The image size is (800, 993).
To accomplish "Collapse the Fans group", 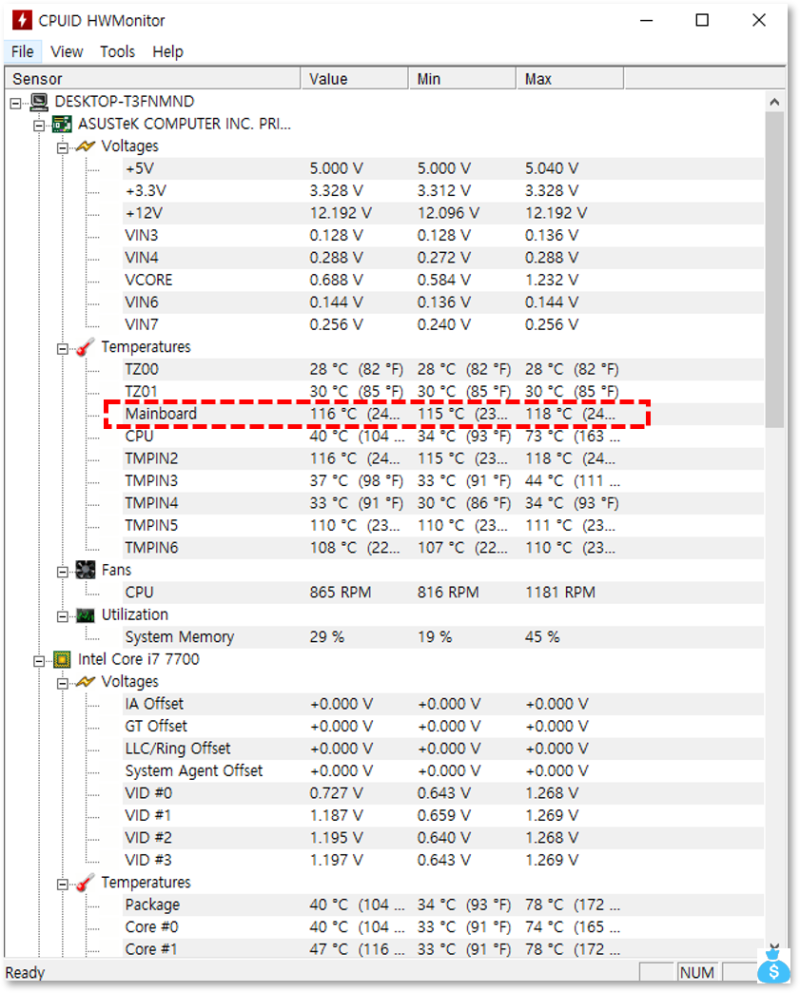I will click(x=63, y=571).
